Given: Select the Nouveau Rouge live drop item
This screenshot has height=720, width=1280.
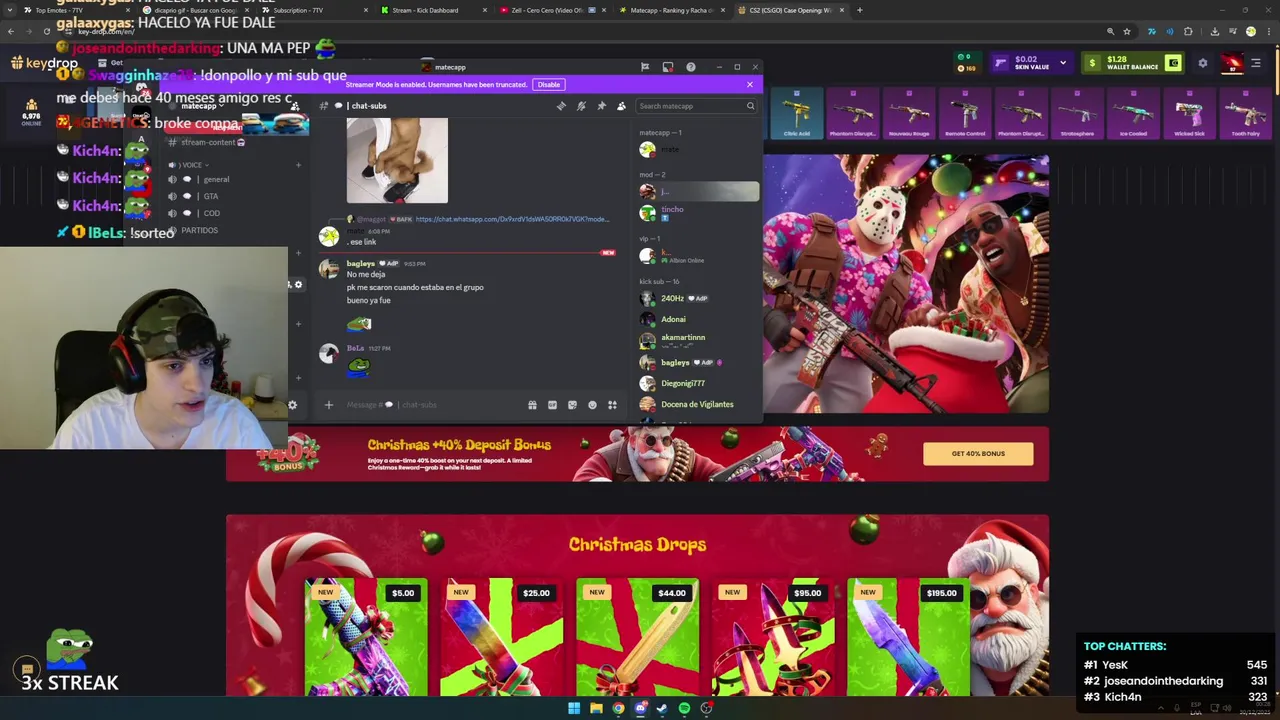Looking at the screenshot, I should coord(909,113).
